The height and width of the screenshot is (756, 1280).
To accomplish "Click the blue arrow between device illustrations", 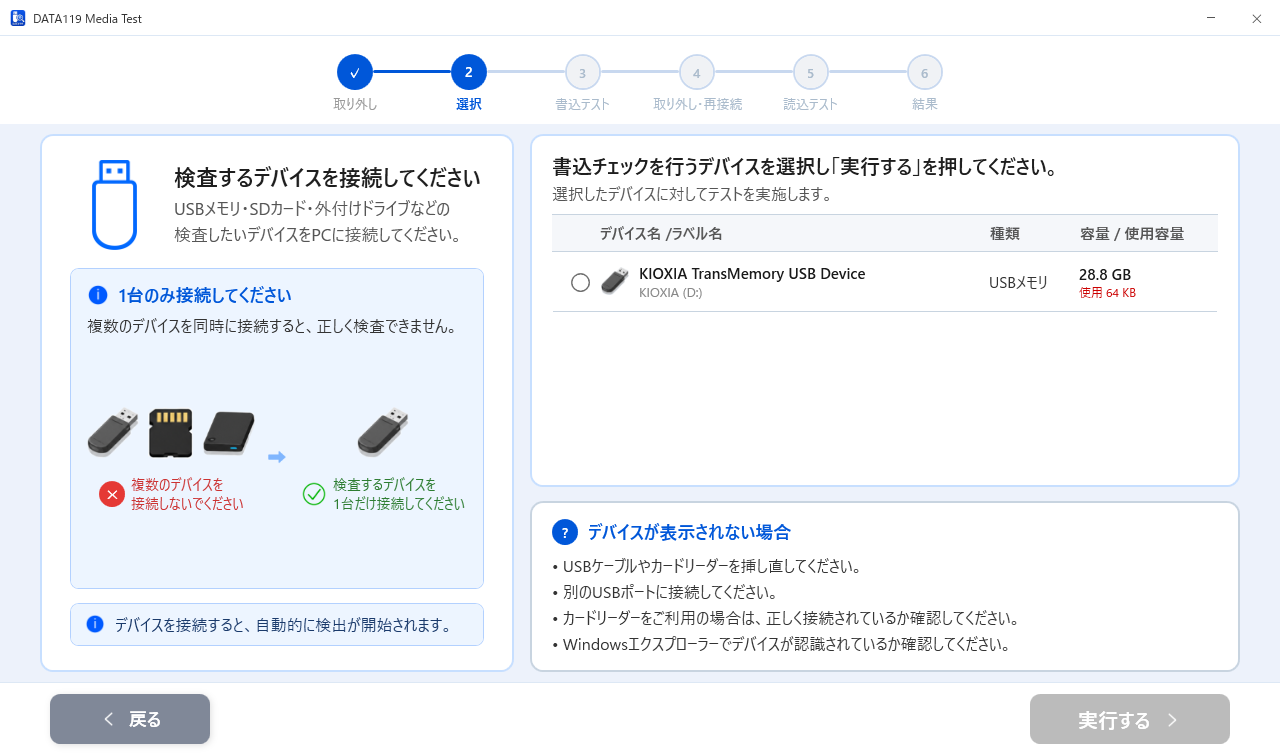I will point(277,457).
